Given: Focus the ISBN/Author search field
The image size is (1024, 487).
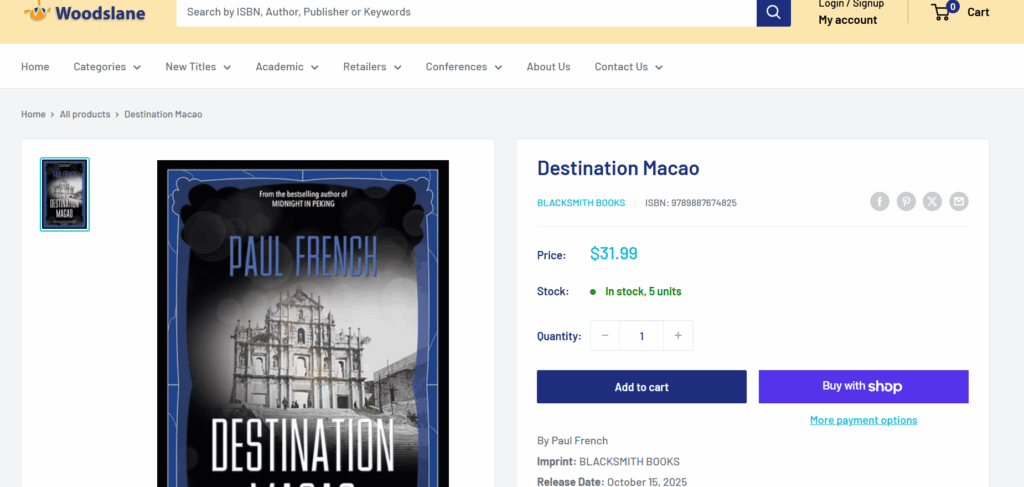Looking at the screenshot, I should click(465, 12).
